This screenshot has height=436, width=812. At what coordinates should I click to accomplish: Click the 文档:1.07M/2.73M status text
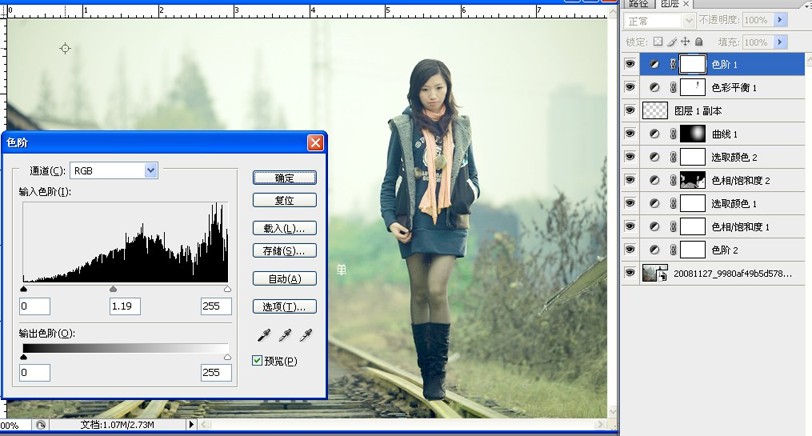[x=117, y=425]
